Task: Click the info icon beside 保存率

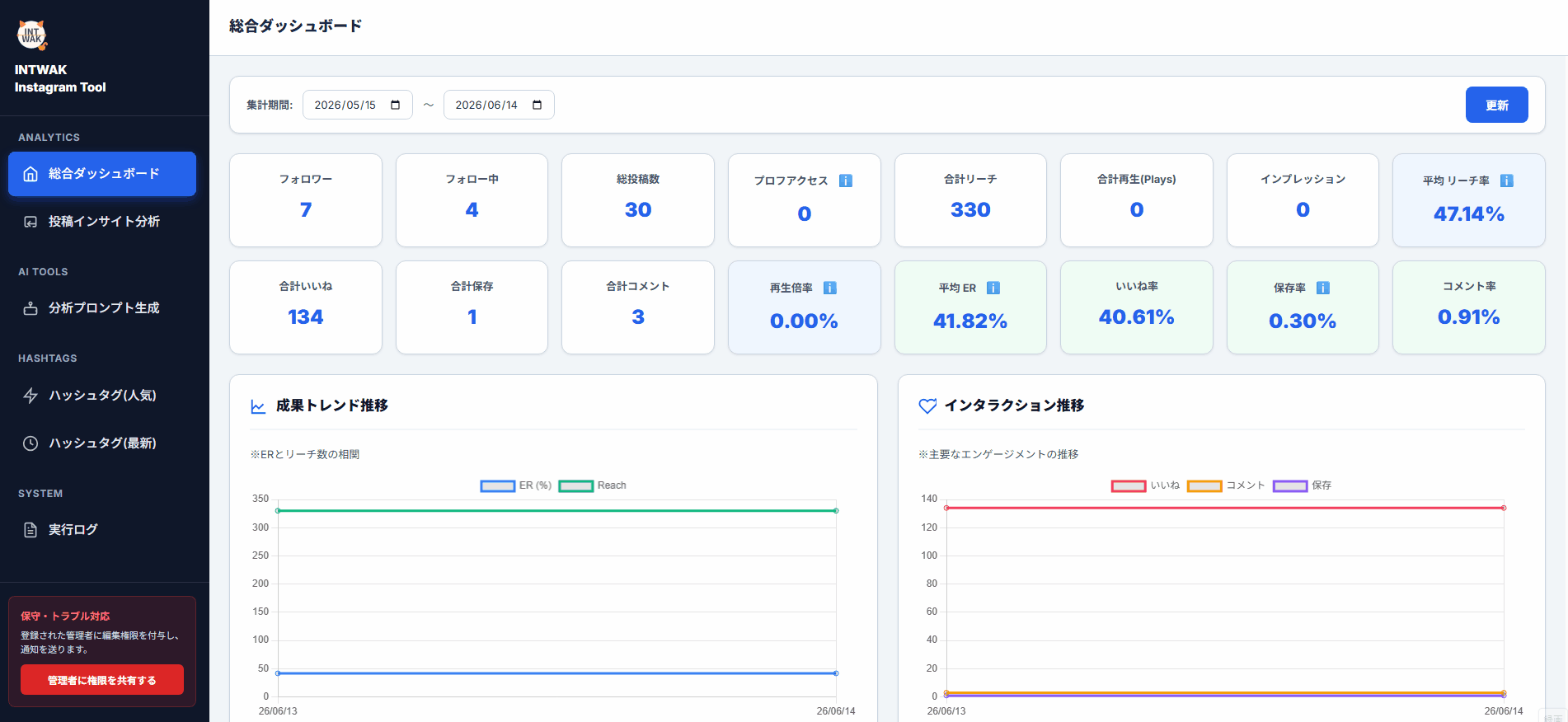Action: click(x=1322, y=288)
